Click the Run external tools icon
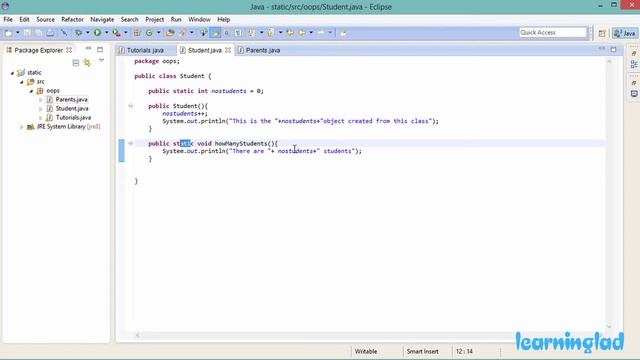Screen dimensions: 640x360 116,33
